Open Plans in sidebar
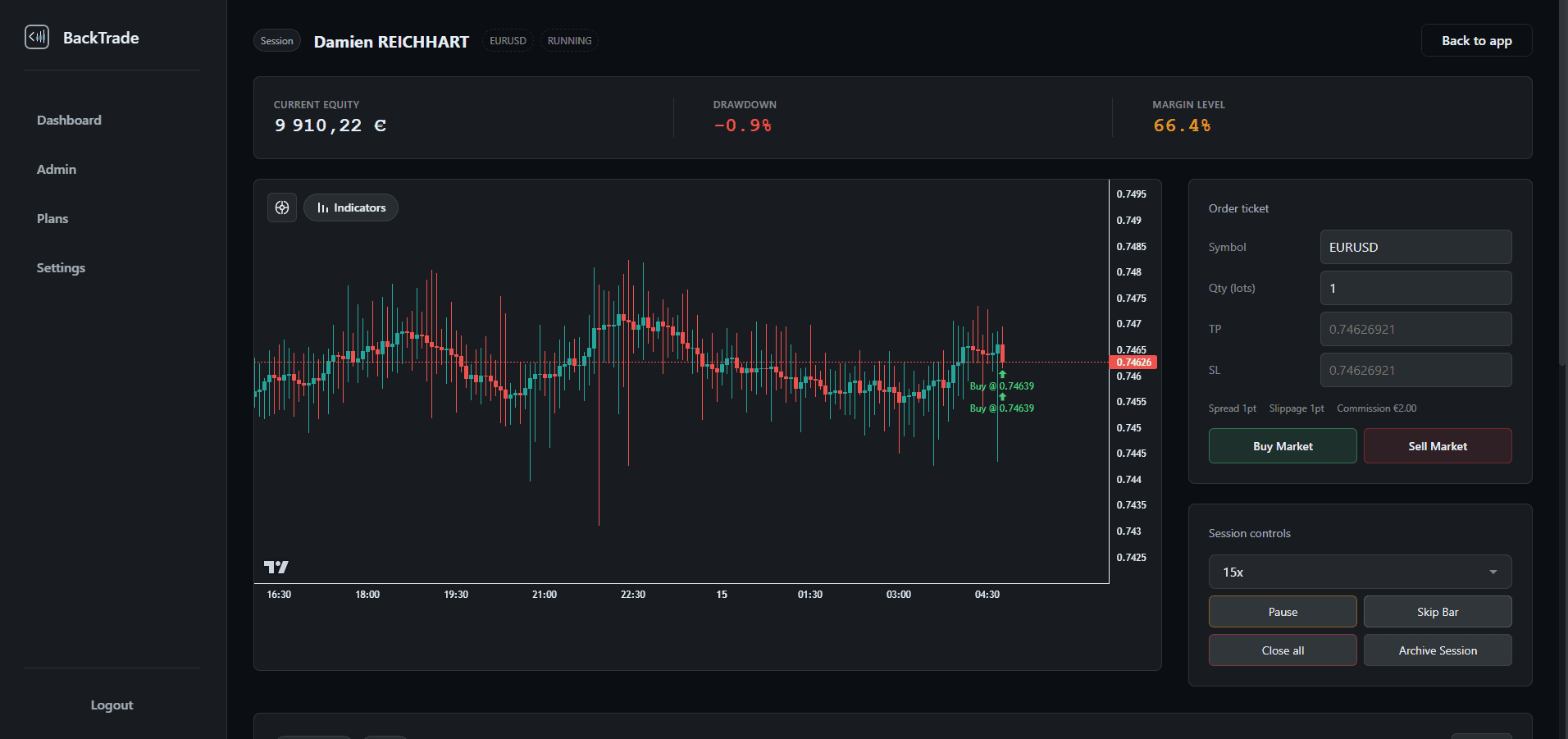The width and height of the screenshot is (1568, 739). pyautogui.click(x=52, y=218)
